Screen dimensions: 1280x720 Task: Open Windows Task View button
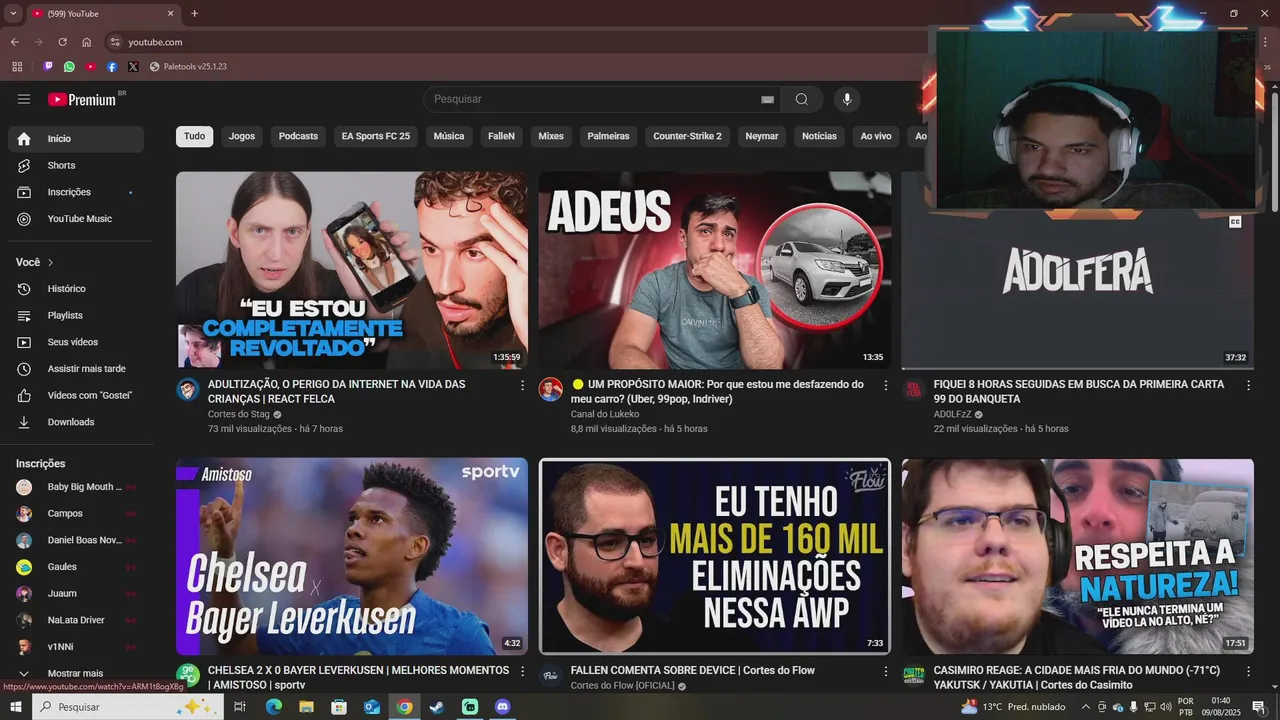point(240,707)
